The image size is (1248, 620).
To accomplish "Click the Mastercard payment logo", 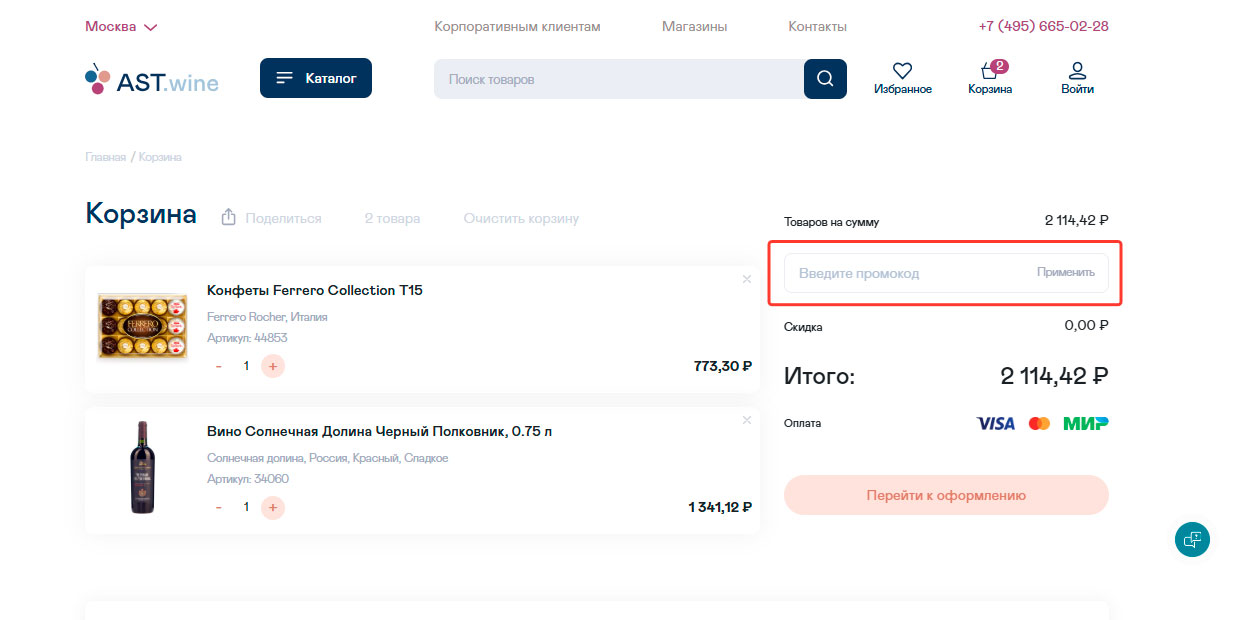I will point(1039,423).
